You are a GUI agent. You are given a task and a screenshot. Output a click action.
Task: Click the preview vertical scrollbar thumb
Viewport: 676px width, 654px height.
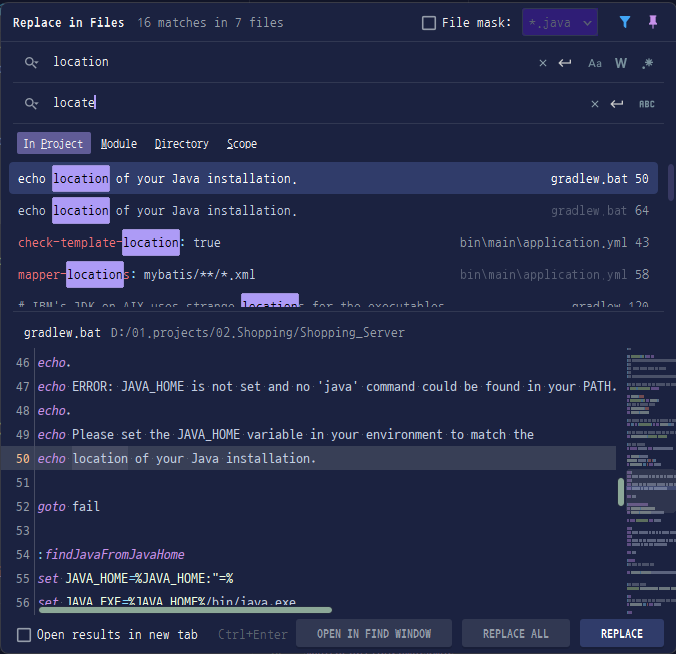tap(621, 491)
